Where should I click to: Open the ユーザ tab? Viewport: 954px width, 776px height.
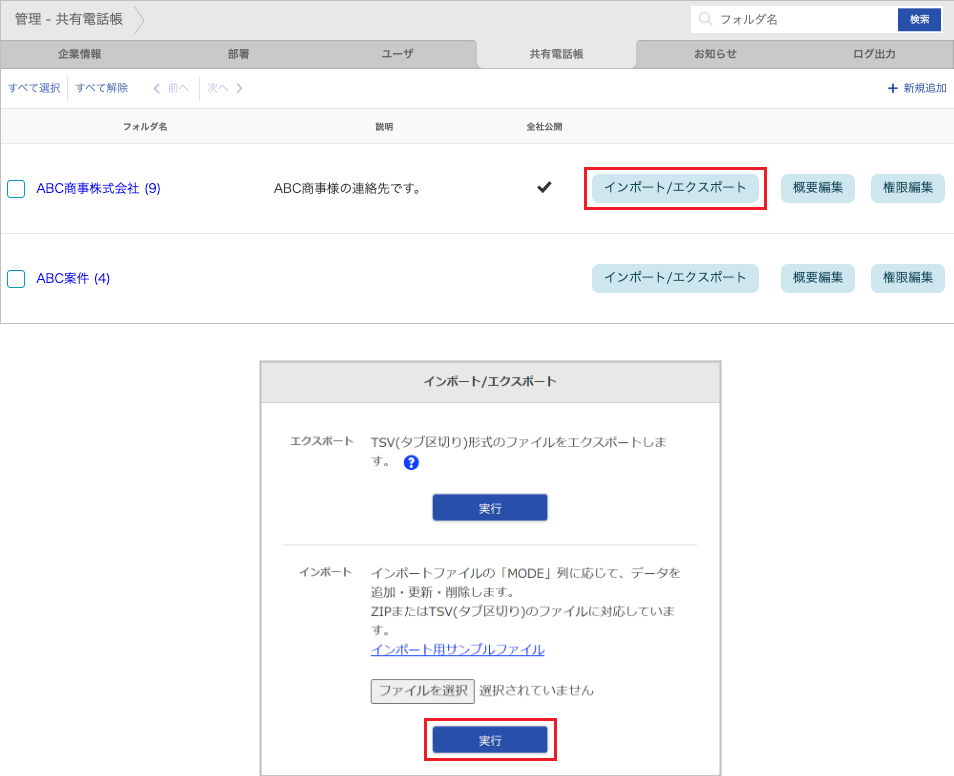397,55
